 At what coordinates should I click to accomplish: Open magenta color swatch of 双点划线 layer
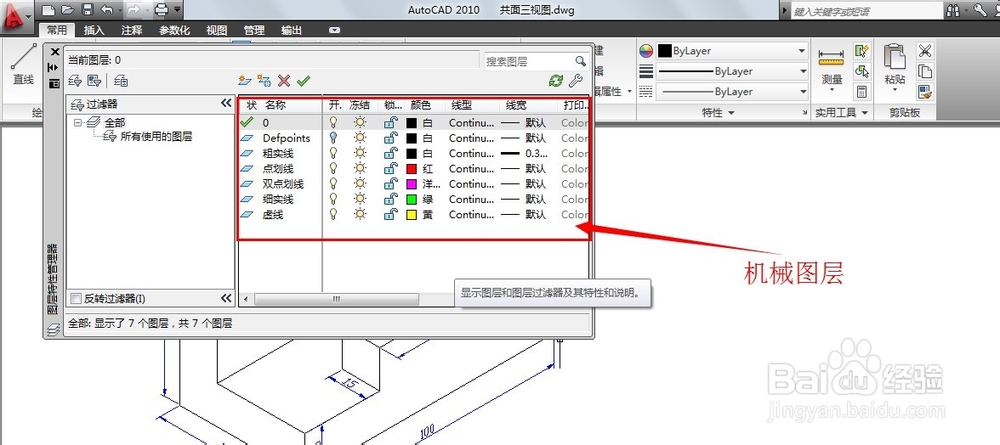(x=411, y=184)
